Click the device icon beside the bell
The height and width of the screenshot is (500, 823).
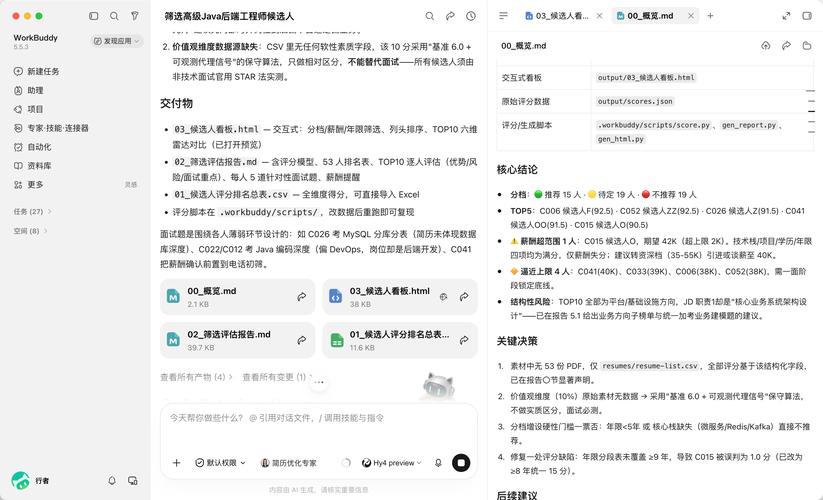point(133,480)
